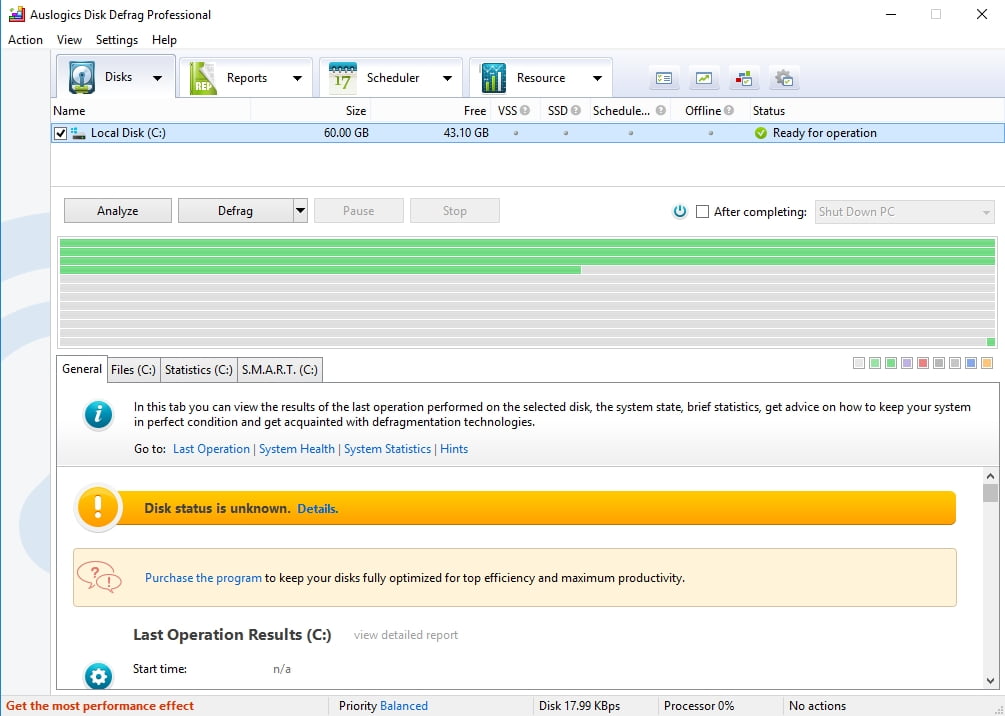Click the Scheduler calendar icon
Image resolution: width=1005 pixels, height=716 pixels.
342,78
